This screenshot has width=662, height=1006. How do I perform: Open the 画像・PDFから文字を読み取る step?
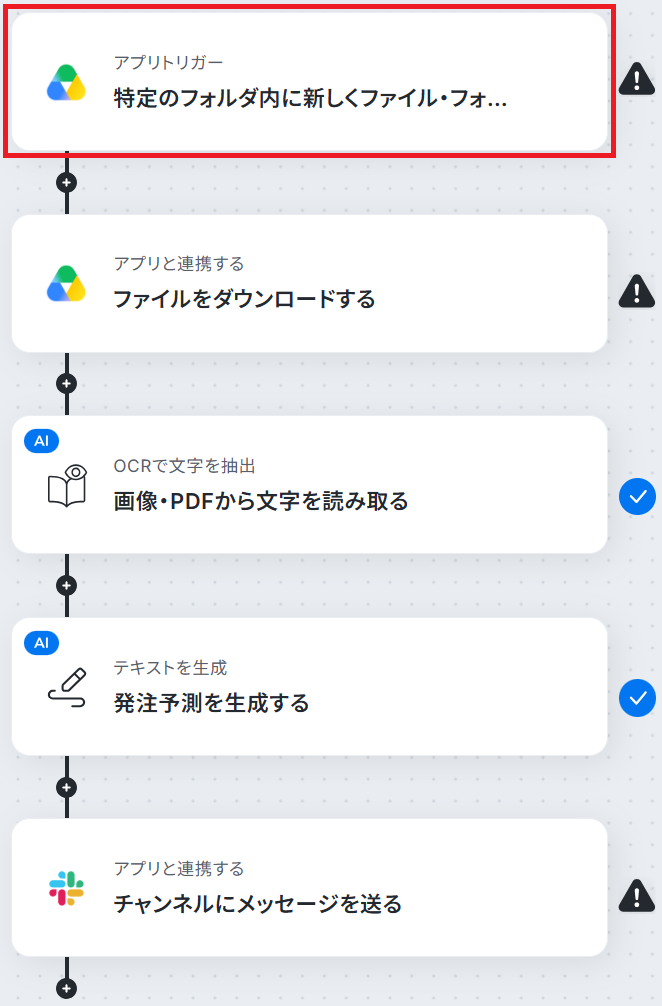point(309,484)
